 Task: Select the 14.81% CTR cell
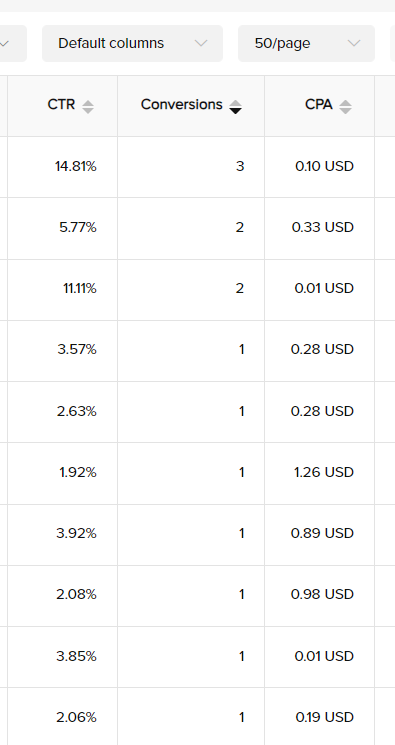[x=62, y=167]
